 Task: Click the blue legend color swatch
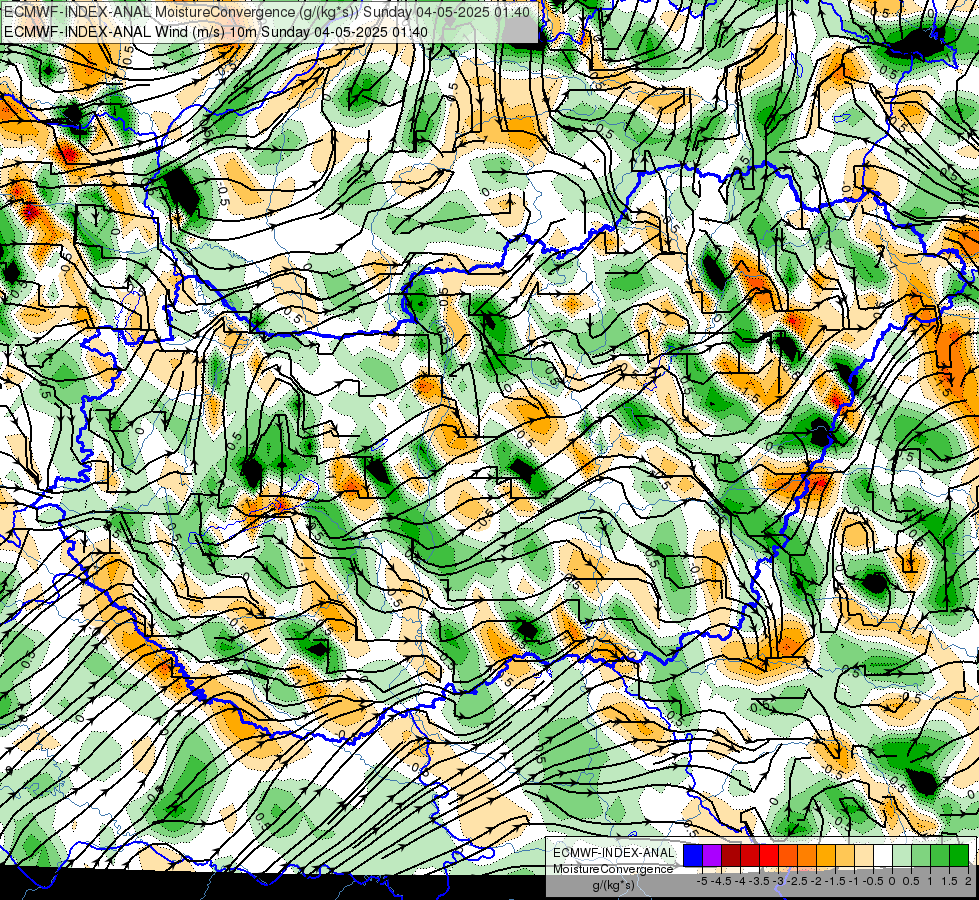[692, 856]
